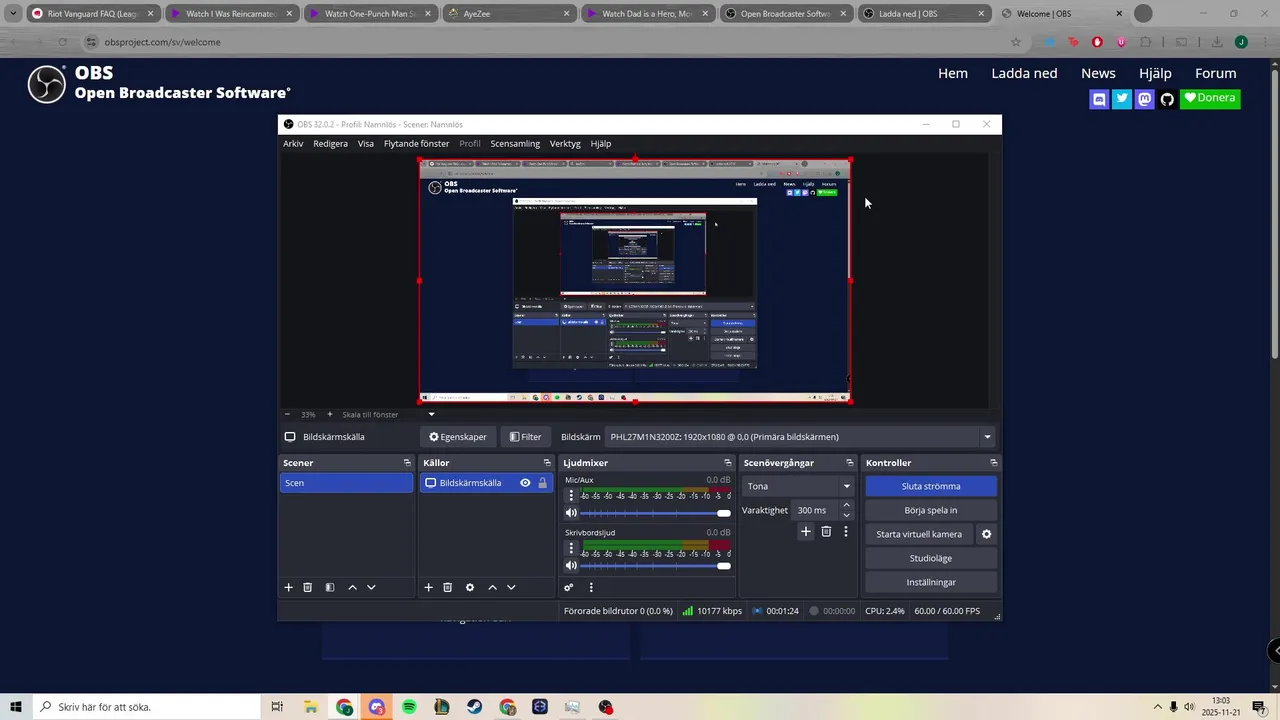The height and width of the screenshot is (720, 1280).
Task: Open Chrome tab search dropdown
Action: [x=13, y=14]
